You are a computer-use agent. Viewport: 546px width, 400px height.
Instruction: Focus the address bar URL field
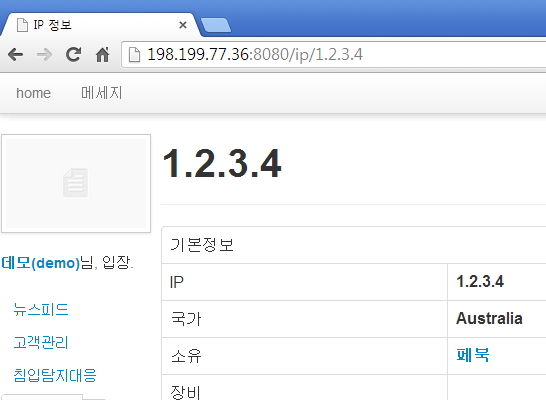click(334, 55)
